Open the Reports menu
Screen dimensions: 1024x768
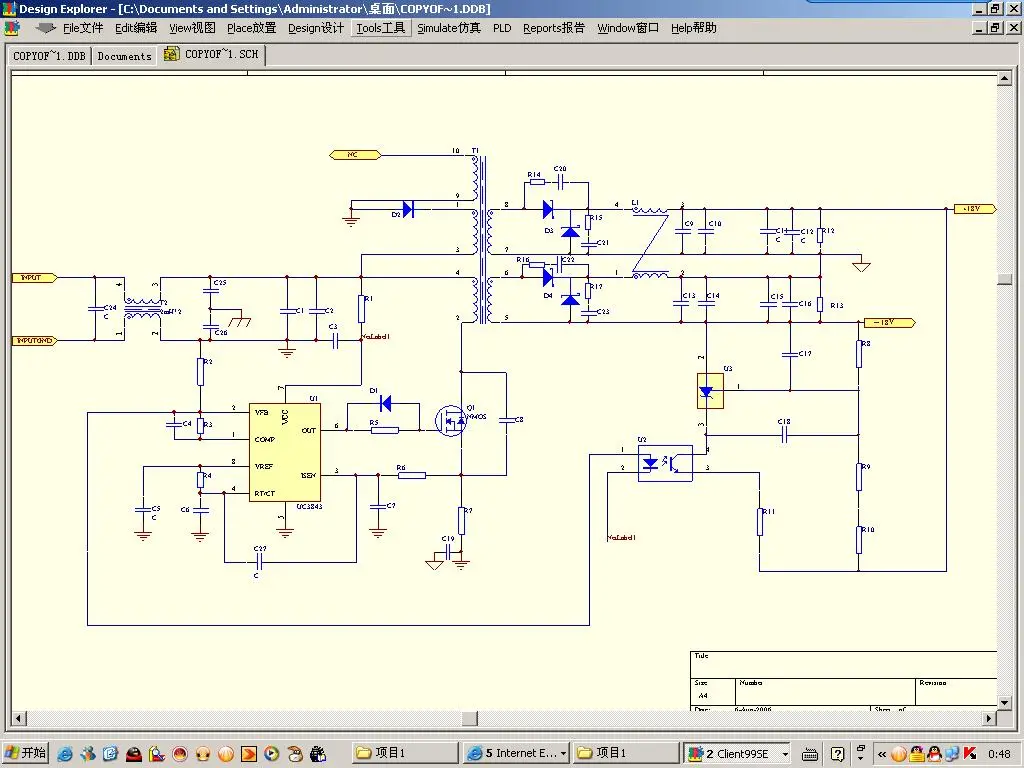coord(554,28)
